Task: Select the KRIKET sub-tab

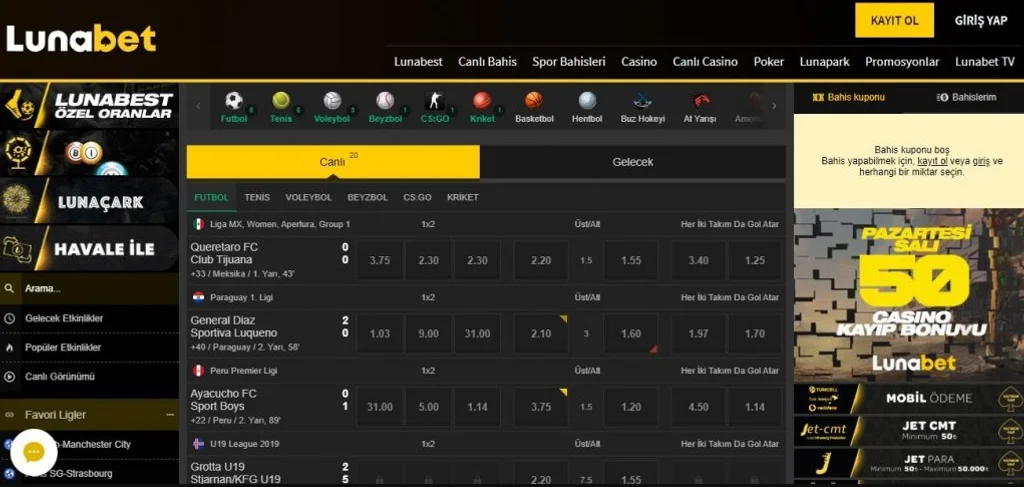Action: tap(462, 197)
